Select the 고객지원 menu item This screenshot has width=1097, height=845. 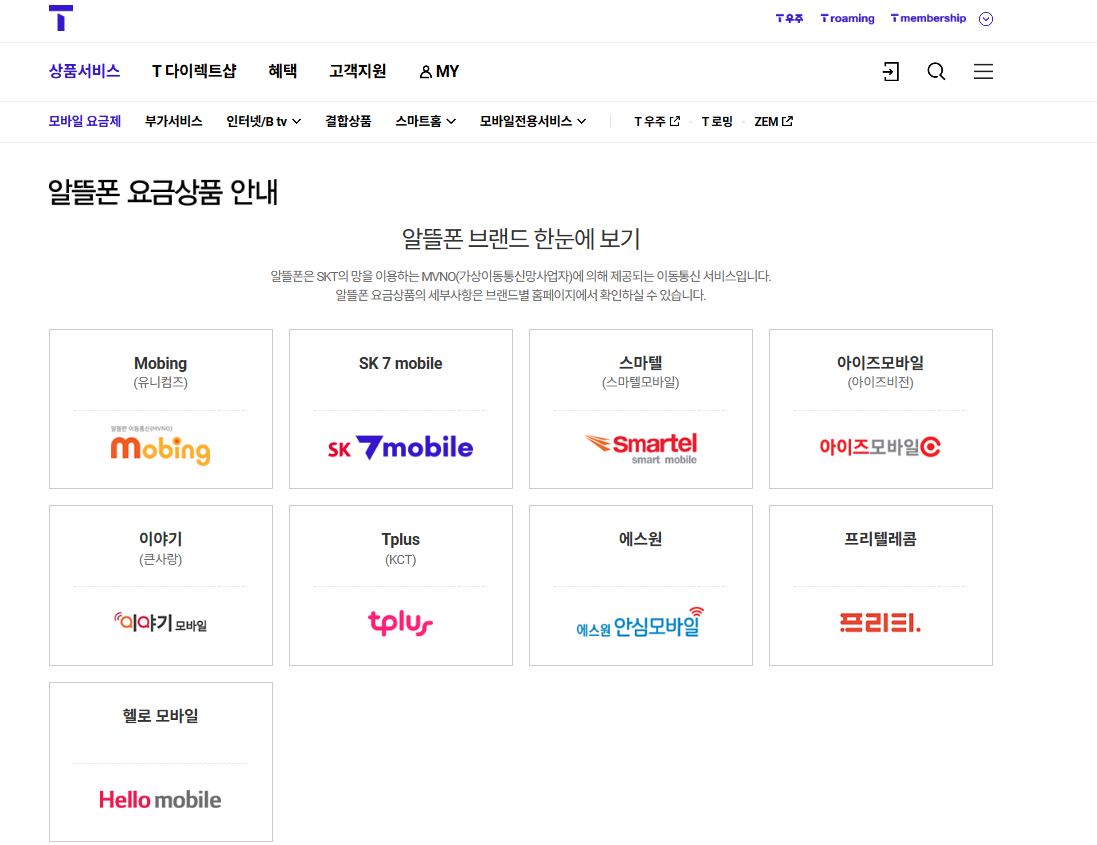(x=358, y=71)
